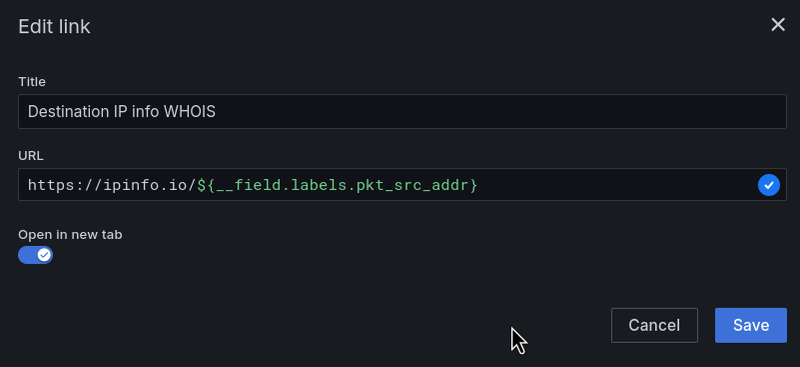Viewport: 800px width, 367px height.
Task: Focus the Title input field
Action: pyautogui.click(x=402, y=111)
